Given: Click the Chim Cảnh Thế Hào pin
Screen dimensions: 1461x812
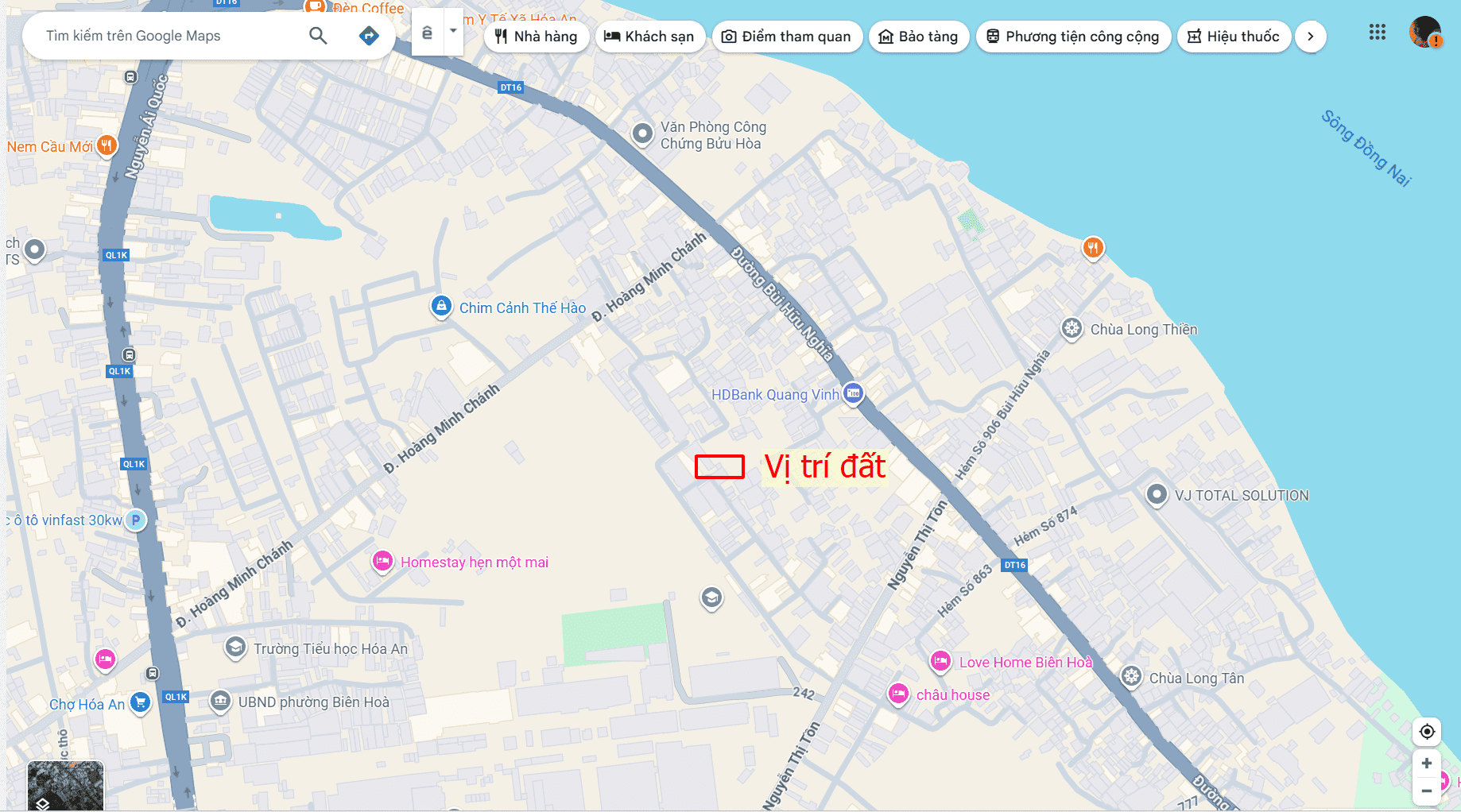Looking at the screenshot, I should pos(441,306).
